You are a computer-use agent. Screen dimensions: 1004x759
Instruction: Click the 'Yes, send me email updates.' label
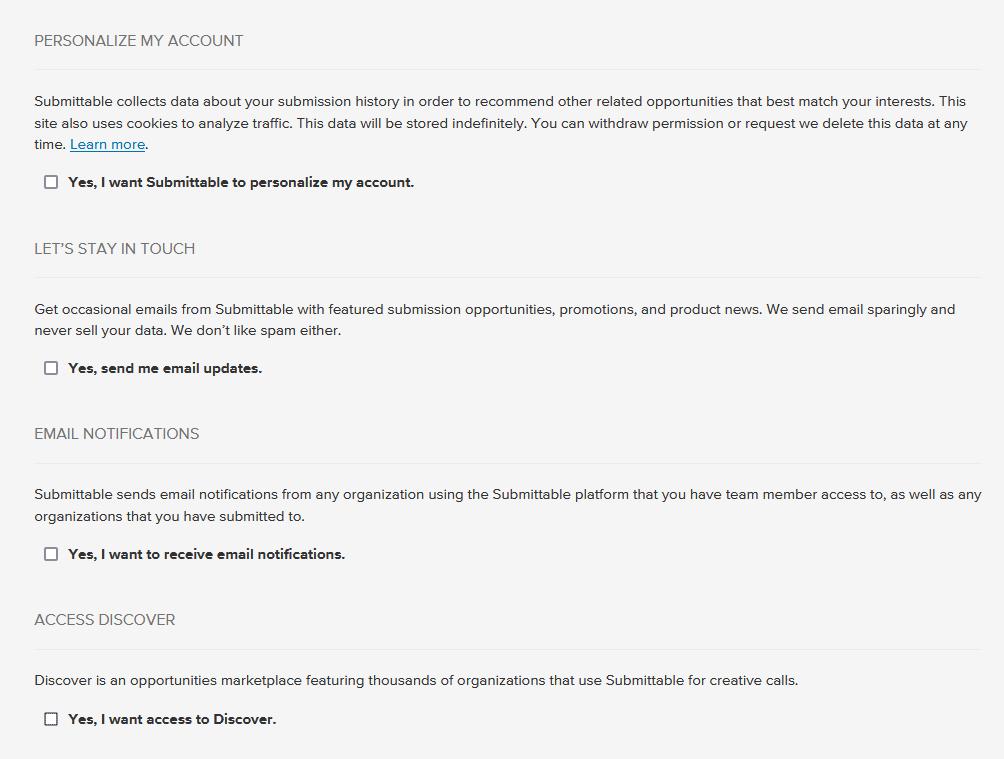(x=165, y=368)
